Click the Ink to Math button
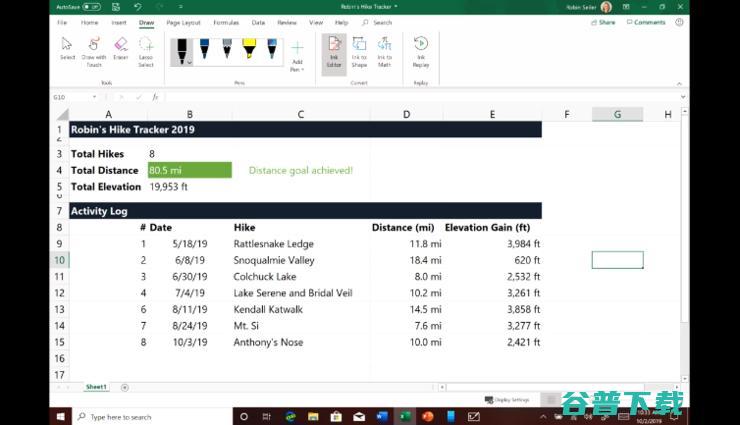740x425 pixels. 385,48
